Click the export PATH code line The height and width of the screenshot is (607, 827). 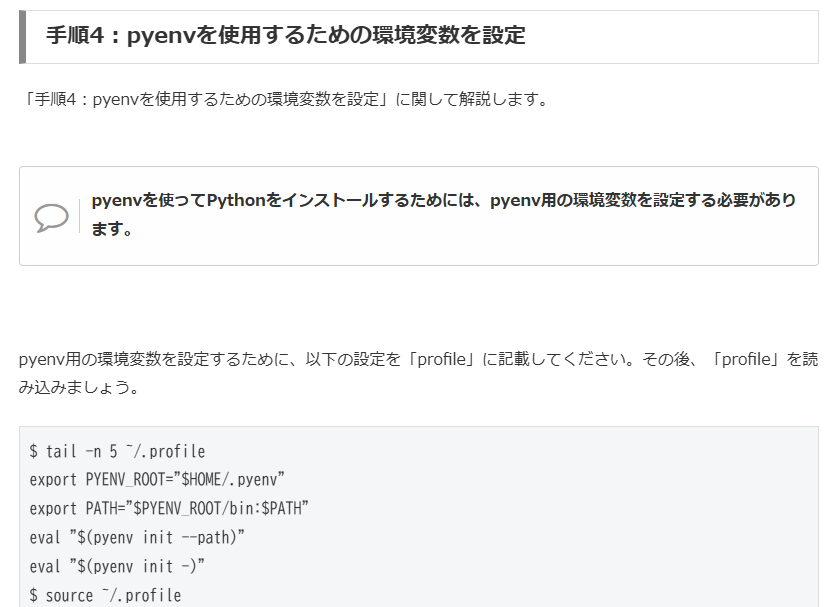coord(169,509)
